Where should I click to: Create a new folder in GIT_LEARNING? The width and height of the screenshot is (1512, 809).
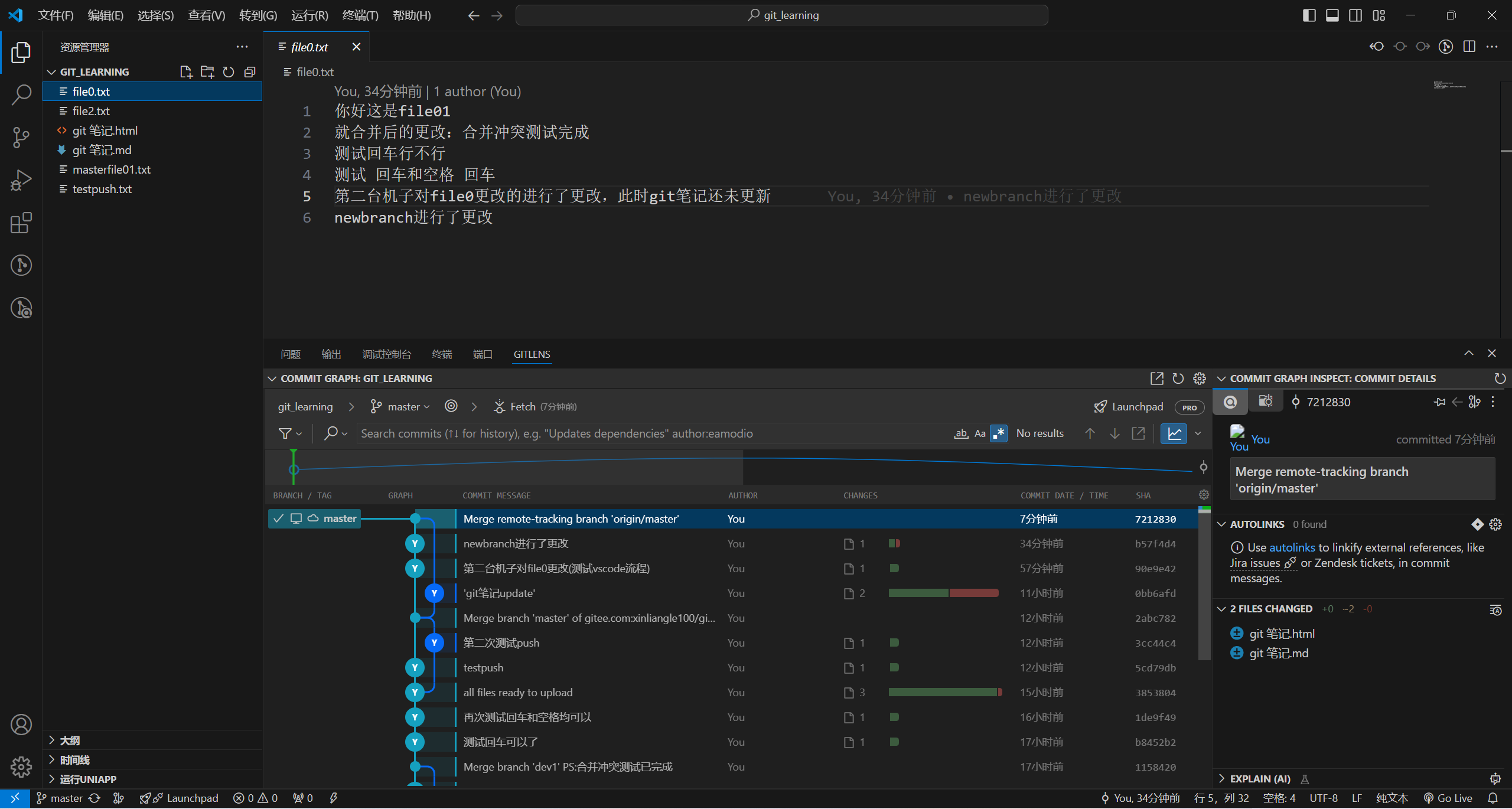207,72
